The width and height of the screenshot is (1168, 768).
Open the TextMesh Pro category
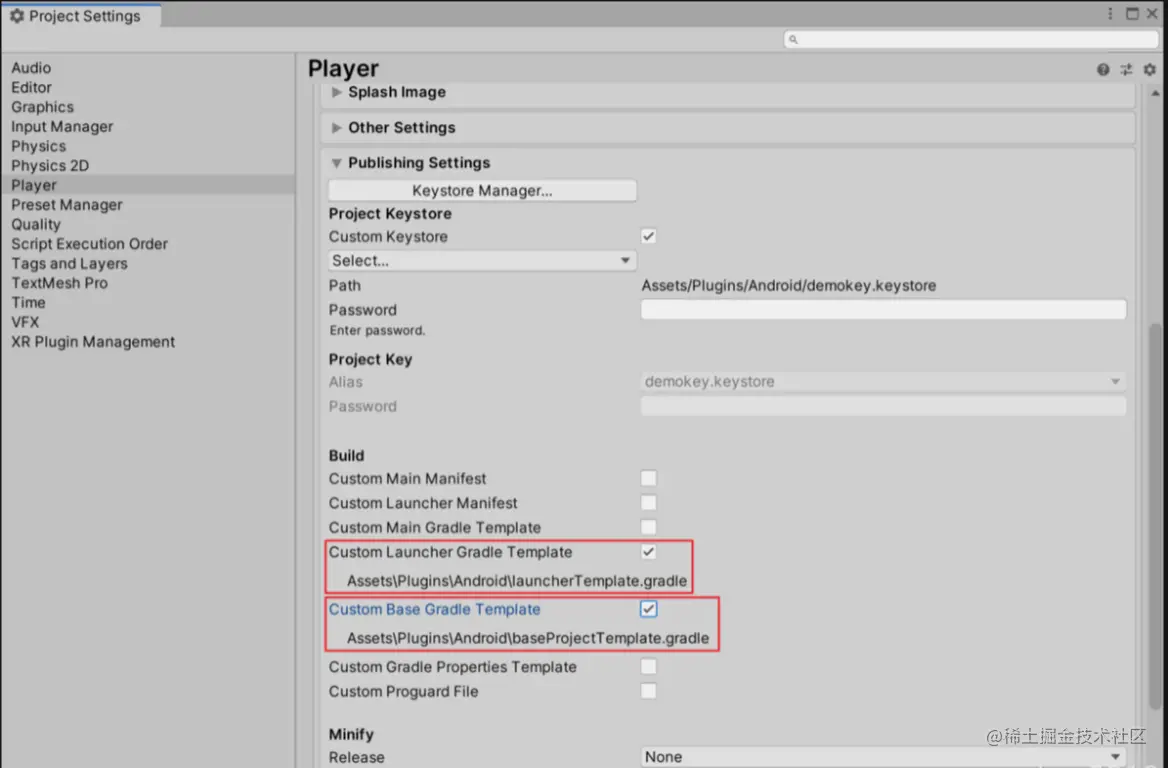[x=60, y=283]
